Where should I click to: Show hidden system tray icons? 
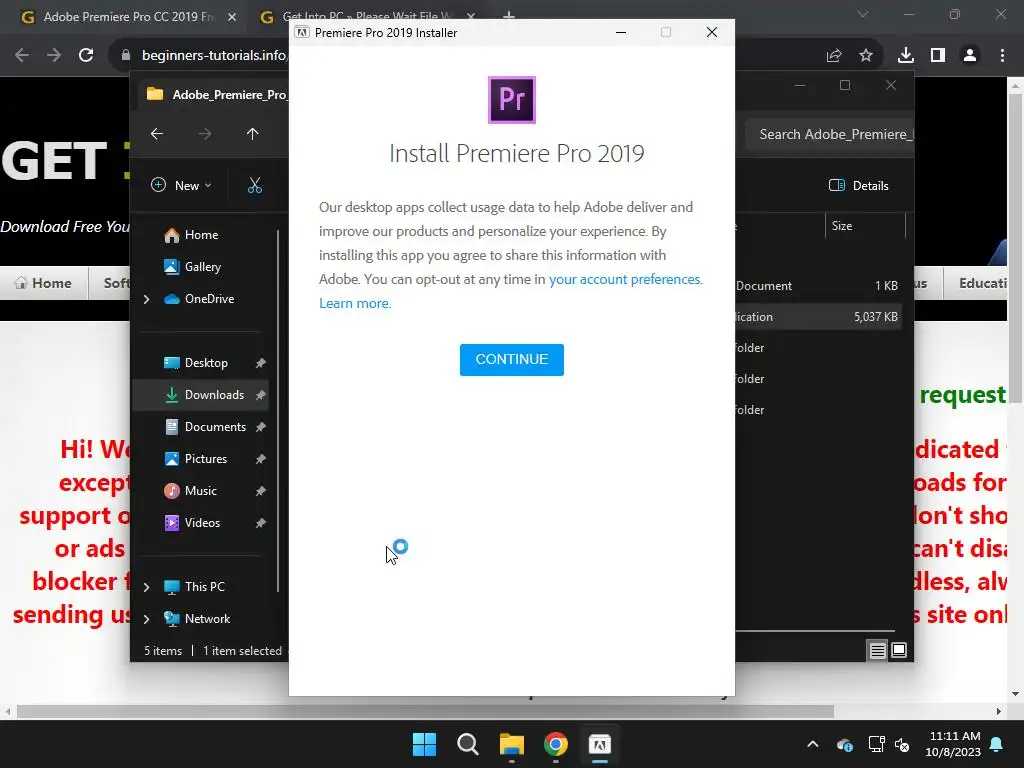pos(812,744)
